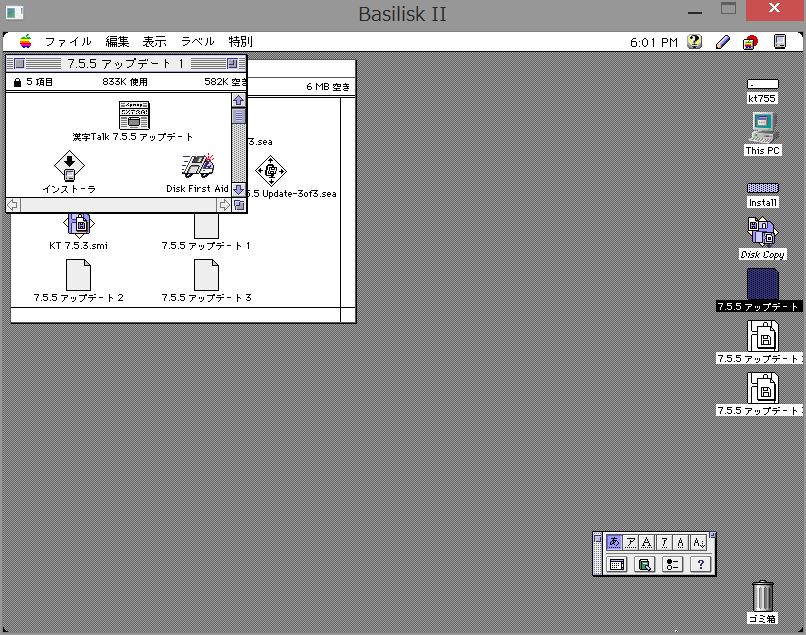Viewport: 806px width, 635px height.
Task: Select the Disk Copy desktop icon
Action: tap(763, 231)
